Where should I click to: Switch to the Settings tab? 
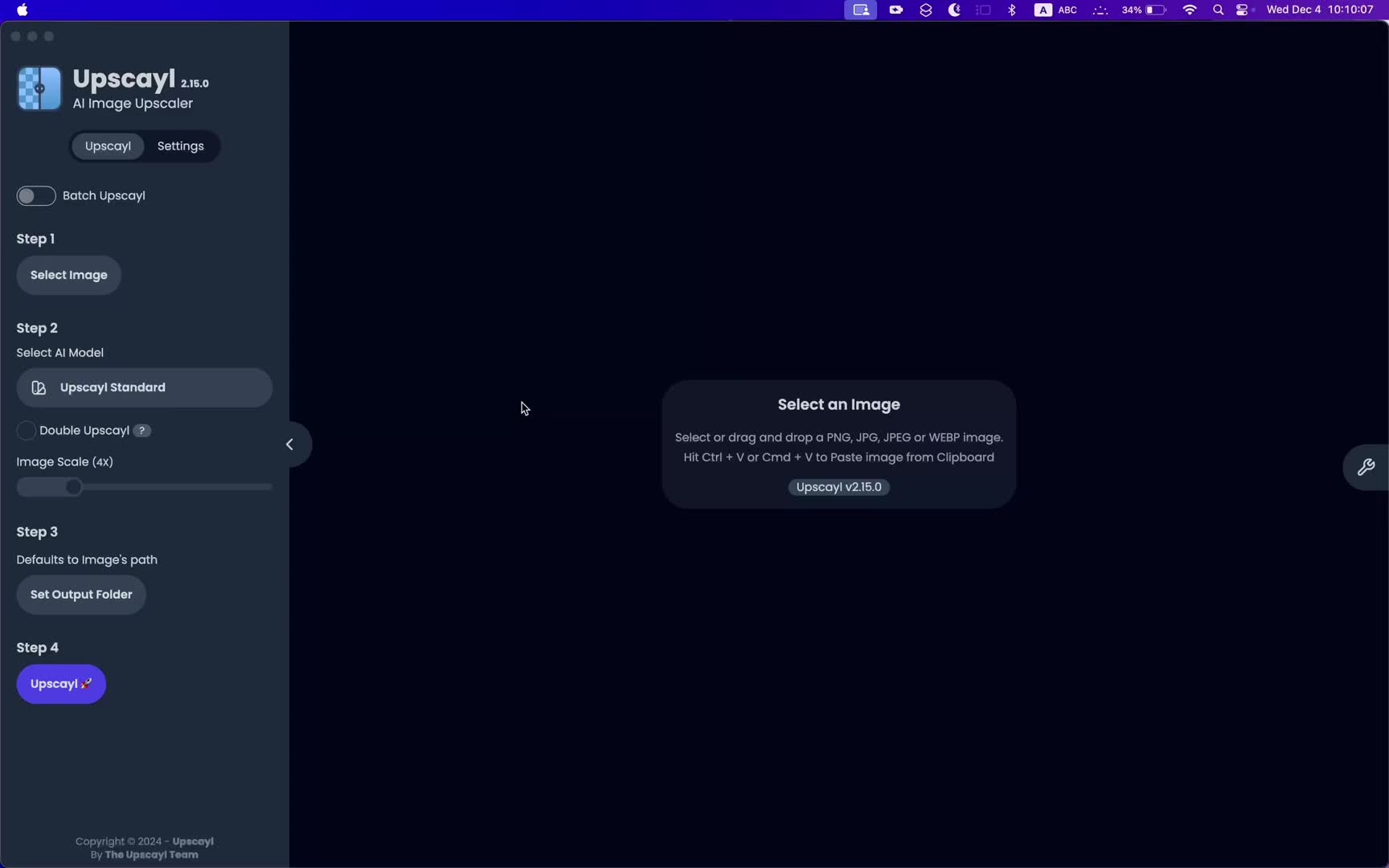coord(180,146)
